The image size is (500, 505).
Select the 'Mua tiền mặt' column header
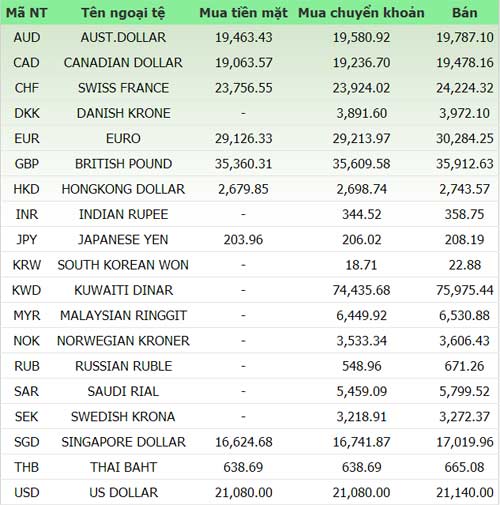243,13
